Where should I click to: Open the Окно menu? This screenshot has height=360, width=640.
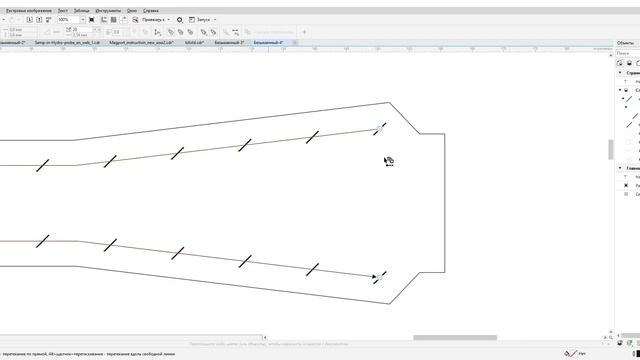point(132,11)
